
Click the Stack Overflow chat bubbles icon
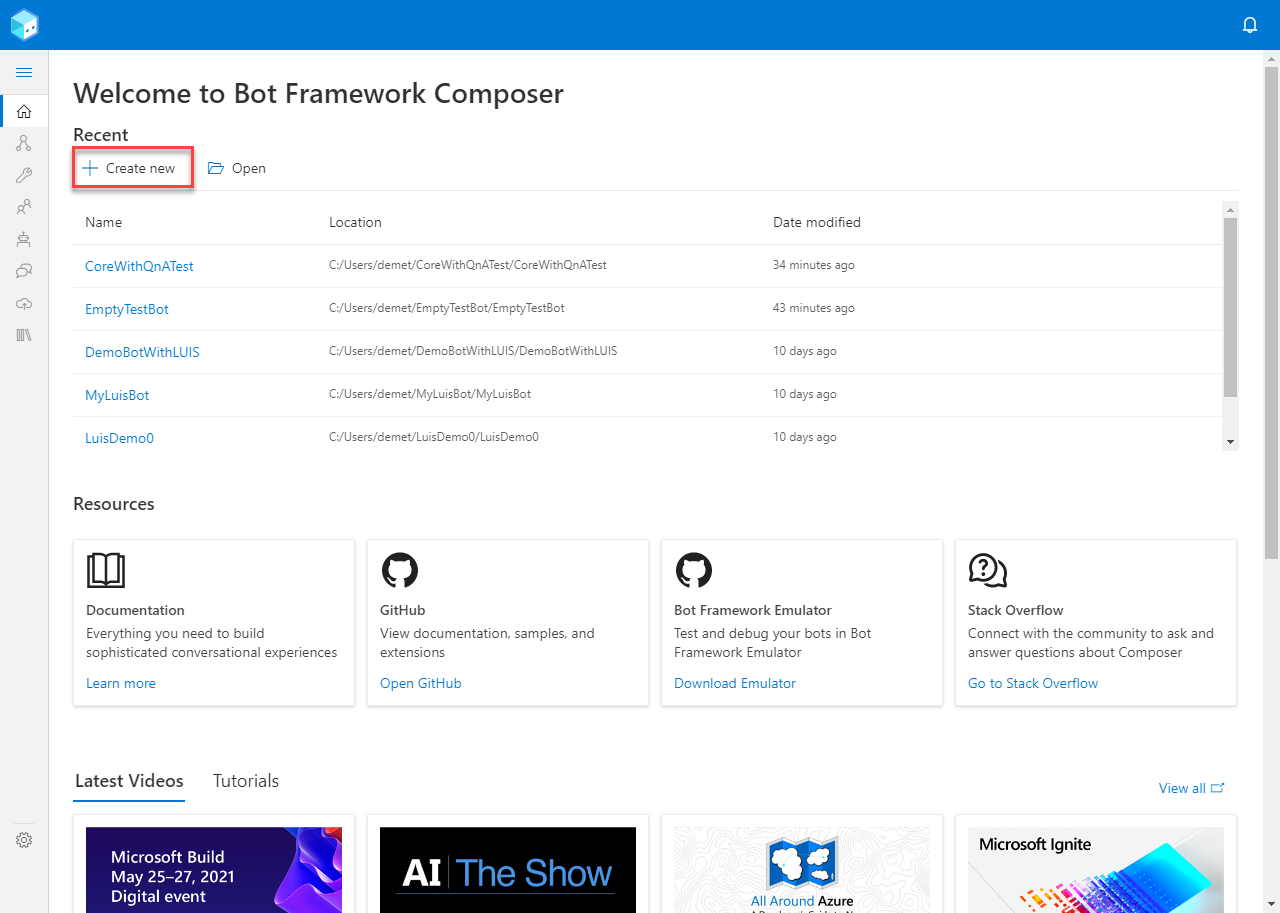pyautogui.click(x=988, y=570)
